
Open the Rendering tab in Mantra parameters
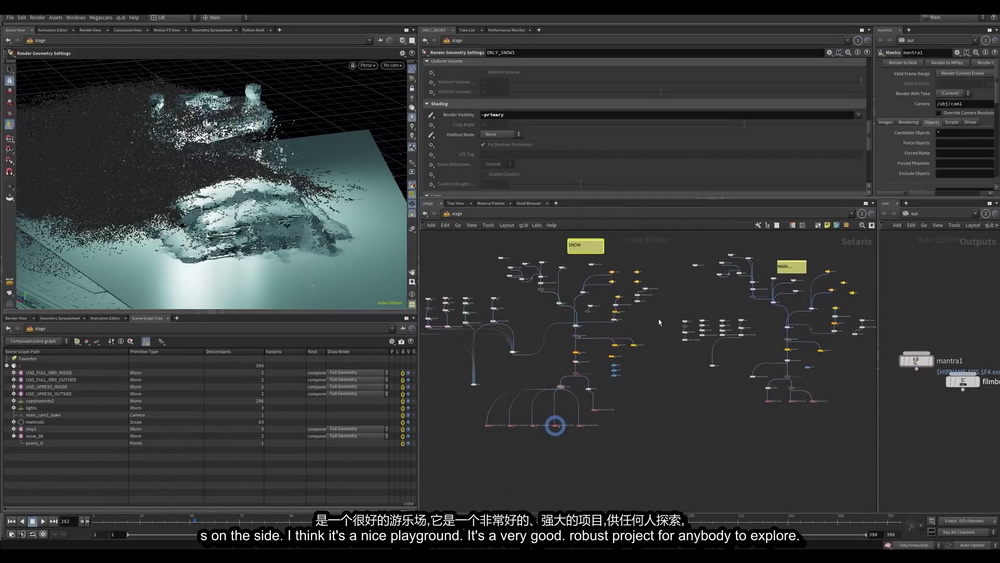coord(908,122)
